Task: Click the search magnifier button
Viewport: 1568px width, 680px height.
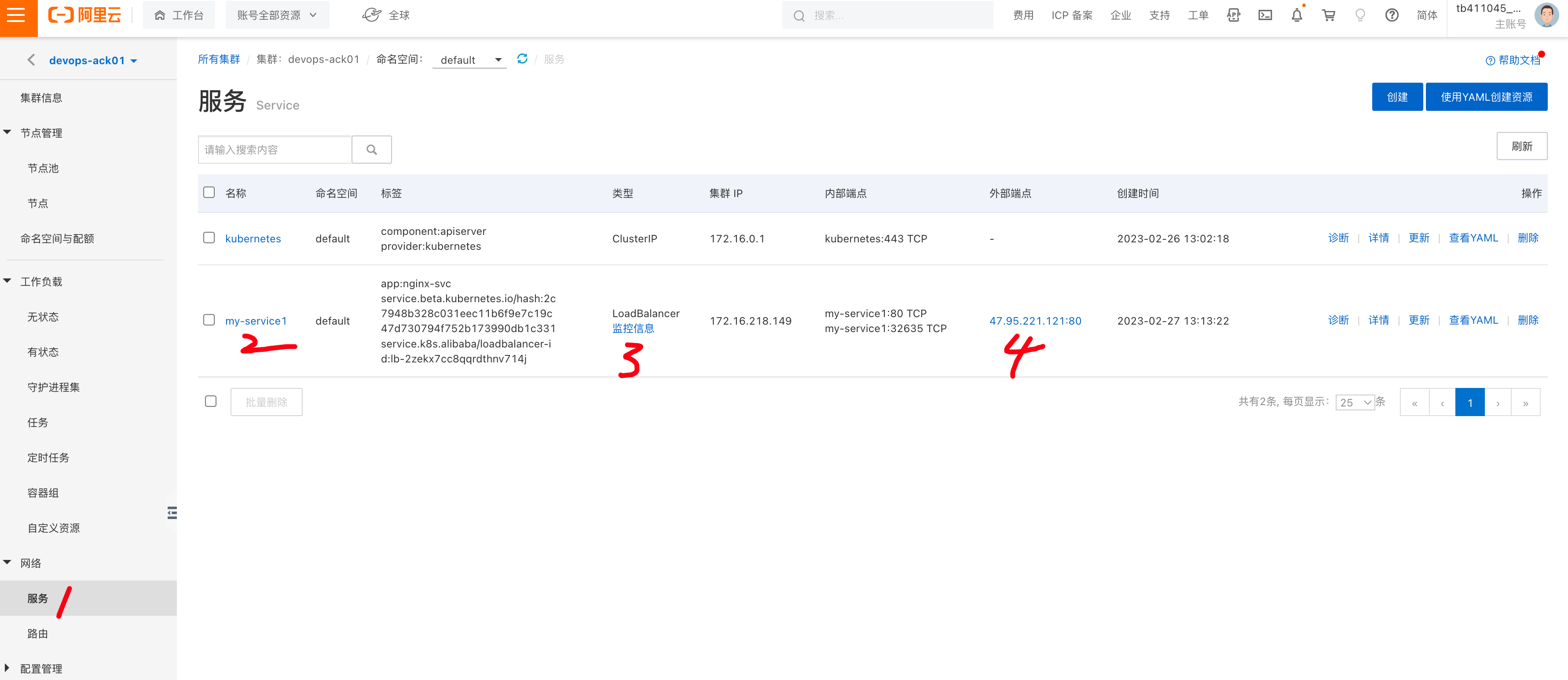Action: tap(371, 149)
